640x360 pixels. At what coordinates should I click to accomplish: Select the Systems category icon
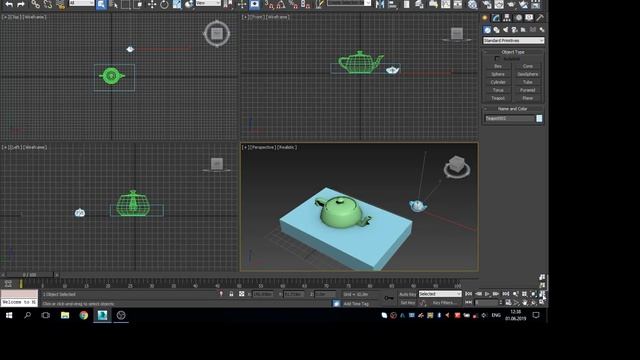542,30
